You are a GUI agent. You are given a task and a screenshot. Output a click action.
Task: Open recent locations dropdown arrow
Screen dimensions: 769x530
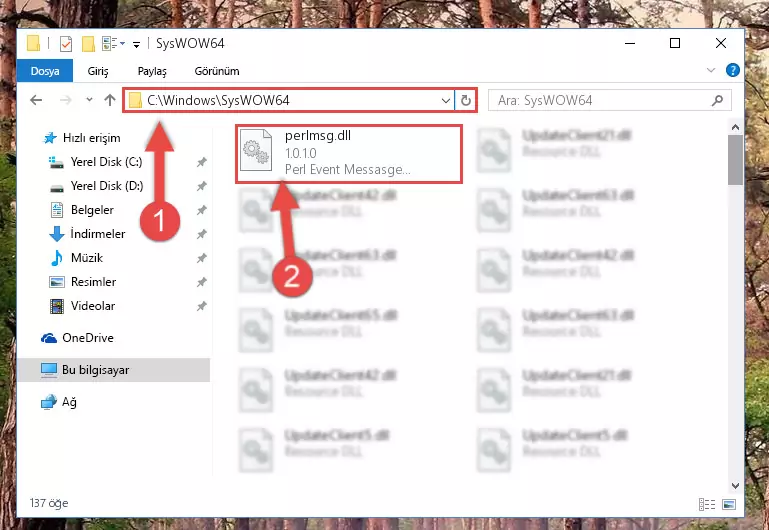pos(89,100)
